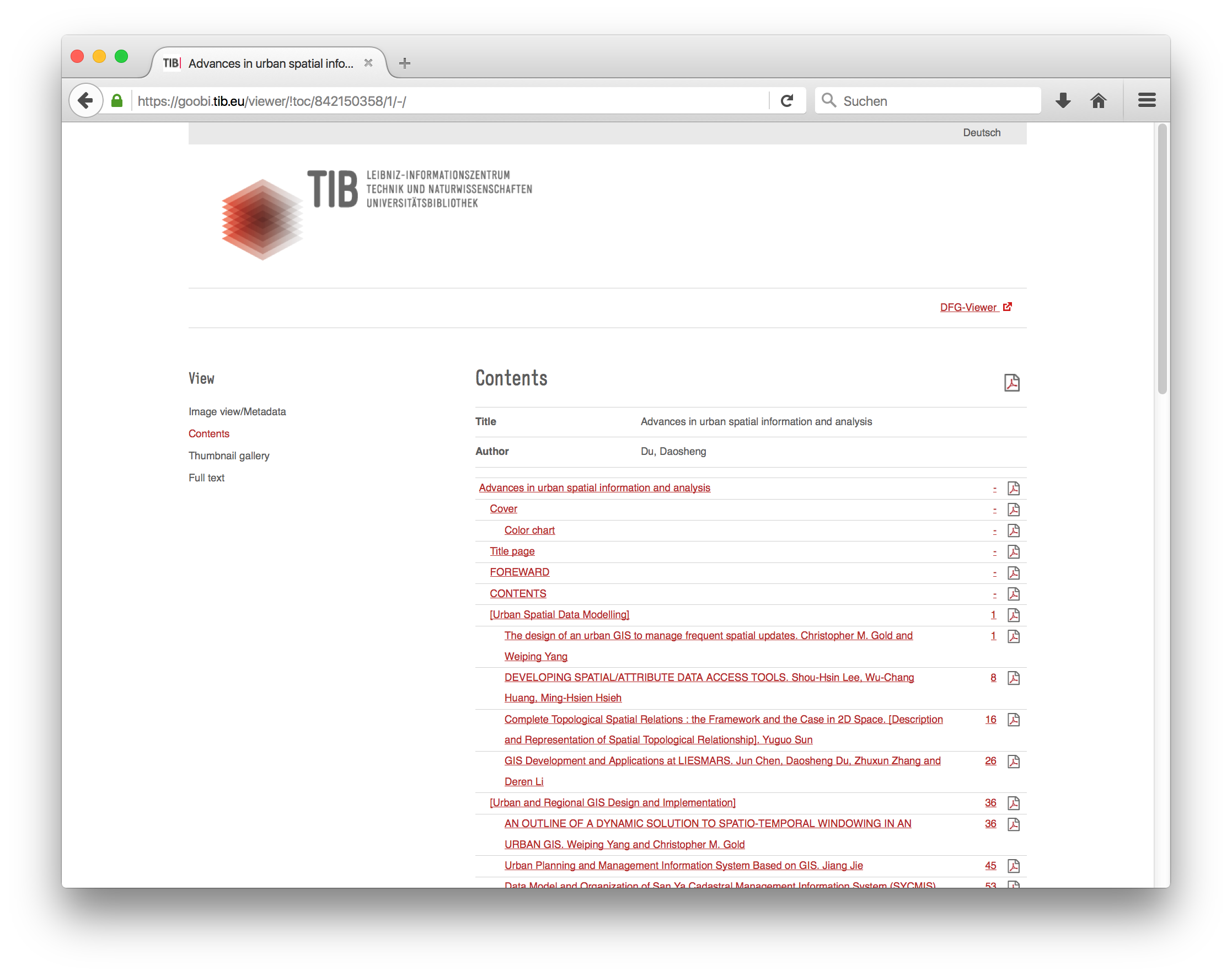
Task: Click the green padlock security icon
Action: tap(116, 100)
